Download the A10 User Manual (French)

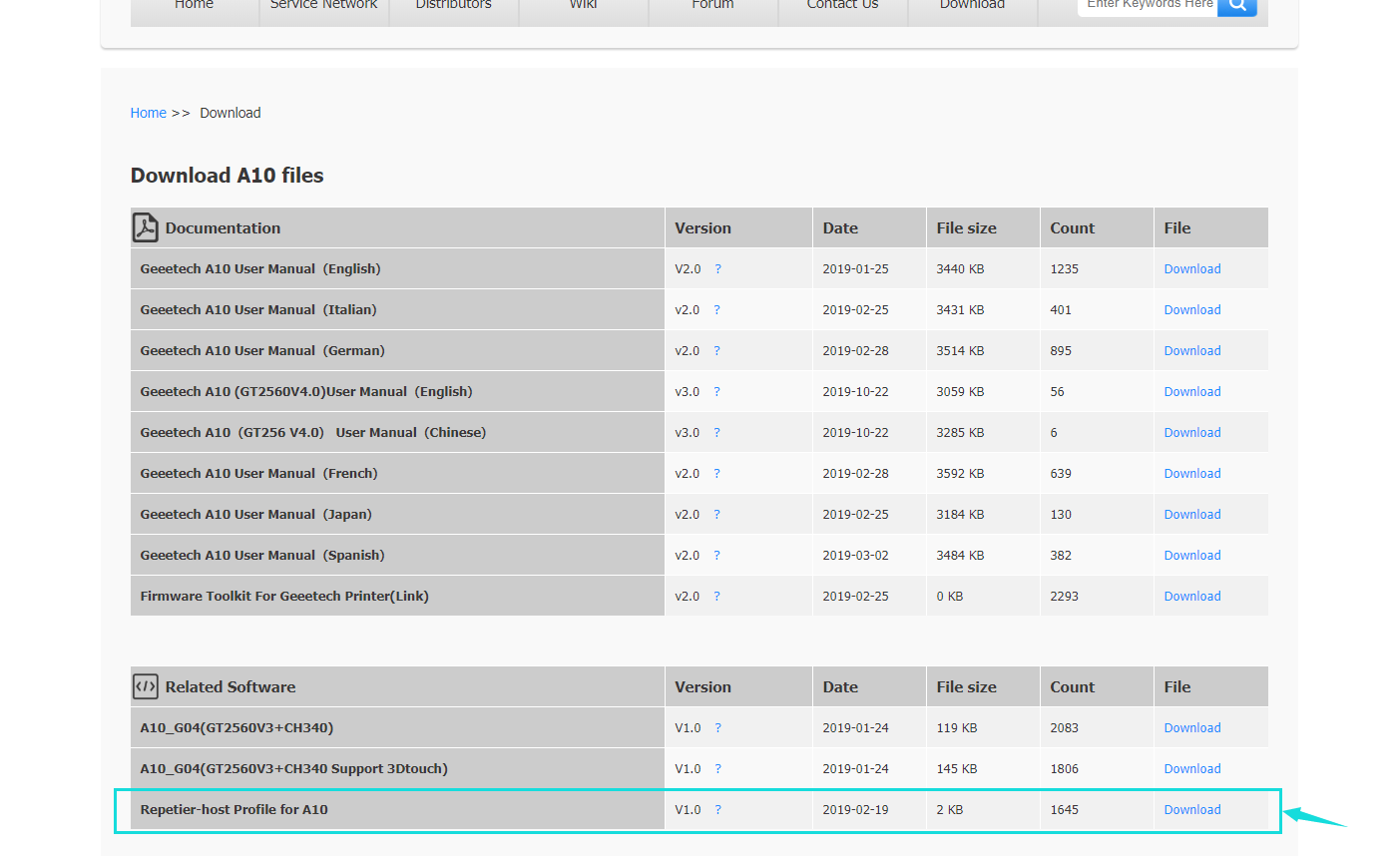point(1192,474)
